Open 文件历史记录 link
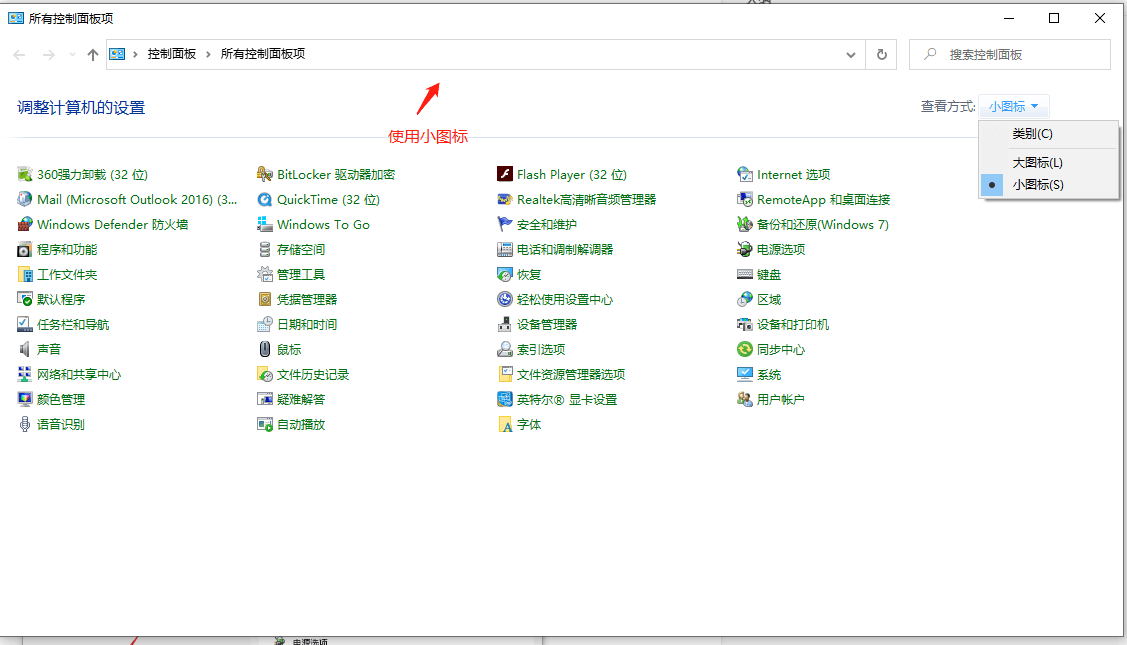The height and width of the screenshot is (645, 1127). click(313, 375)
